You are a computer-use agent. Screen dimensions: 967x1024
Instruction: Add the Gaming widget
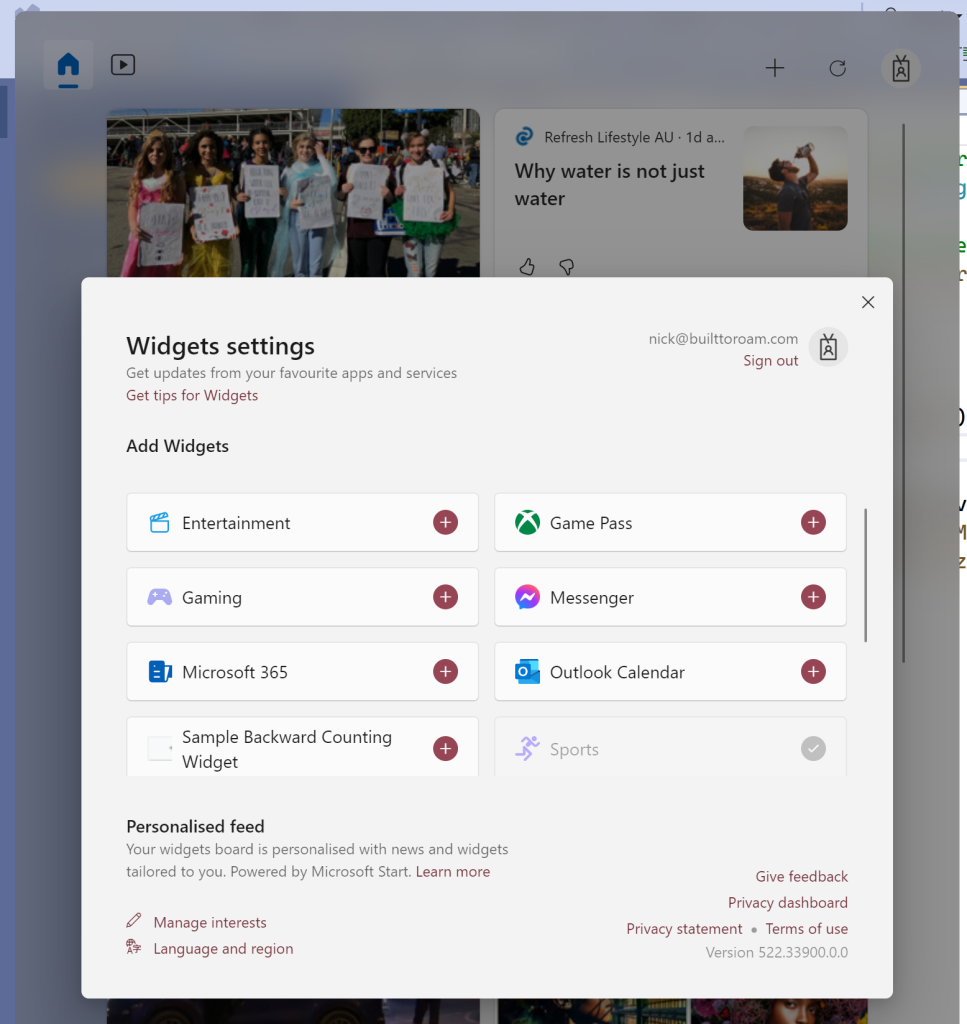445,597
